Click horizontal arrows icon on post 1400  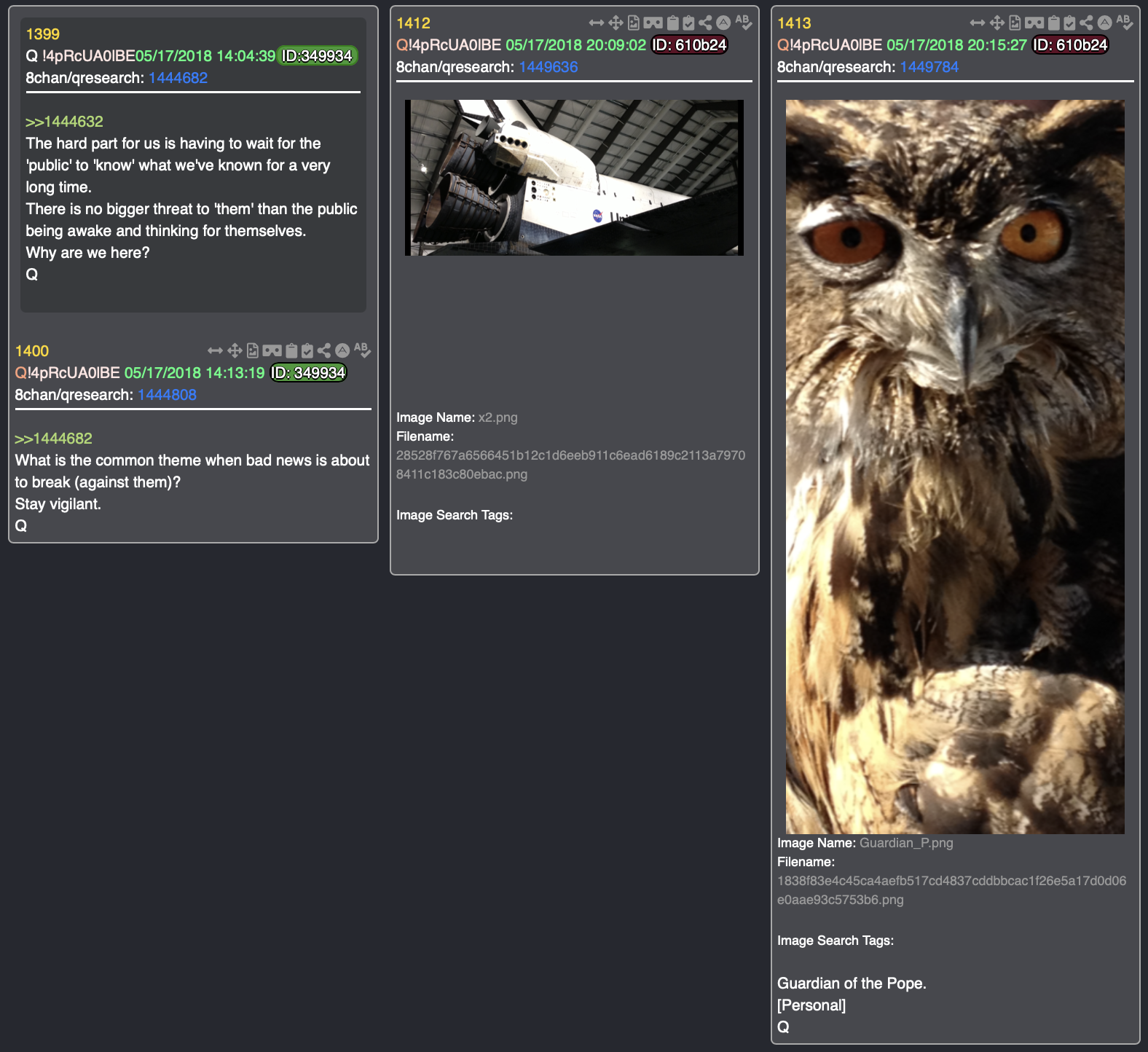coord(215,350)
